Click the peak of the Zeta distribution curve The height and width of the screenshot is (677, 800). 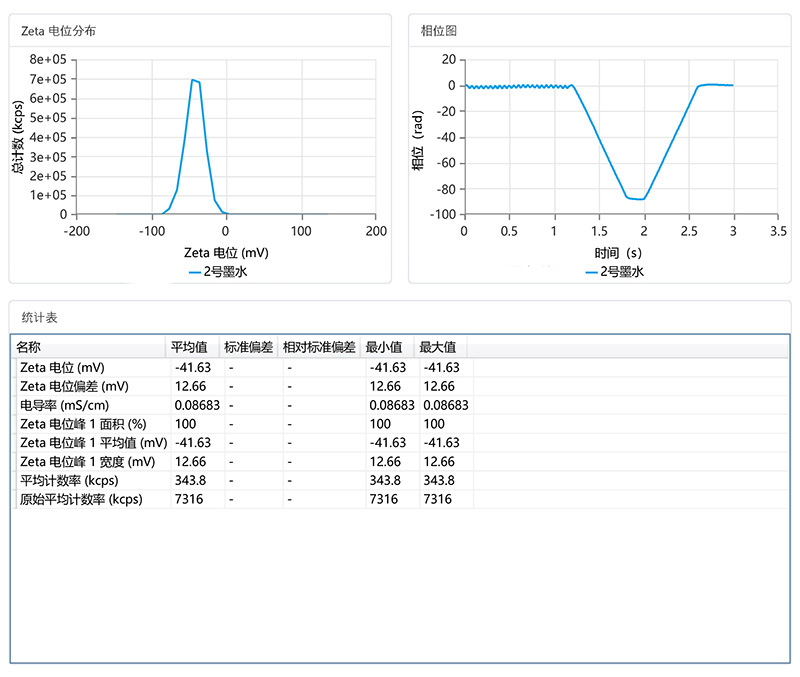192,80
